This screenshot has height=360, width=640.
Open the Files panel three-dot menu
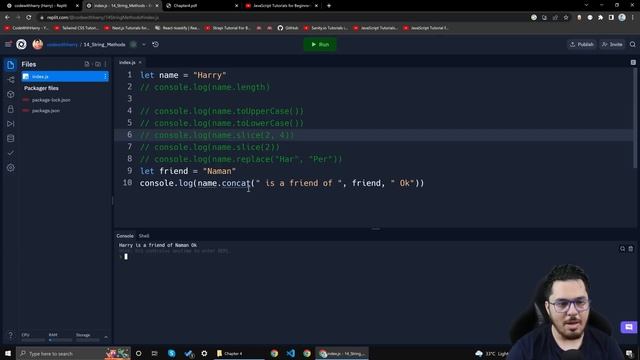106,64
